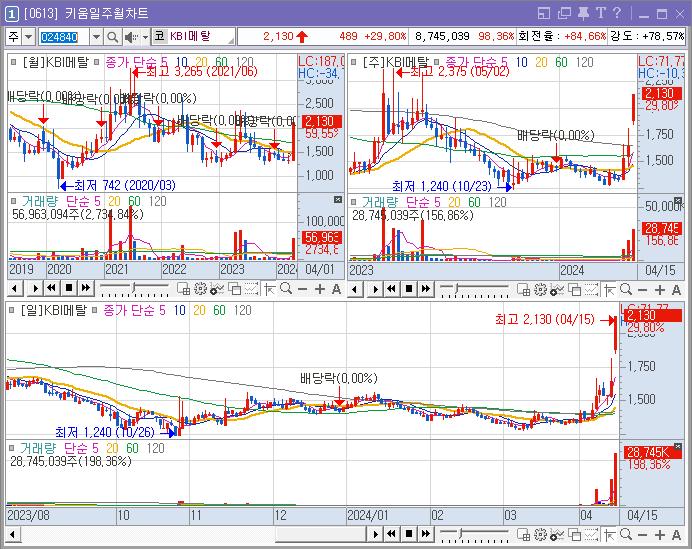Expand stock code 024840 history dropdown
The image size is (692, 549).
pos(96,37)
